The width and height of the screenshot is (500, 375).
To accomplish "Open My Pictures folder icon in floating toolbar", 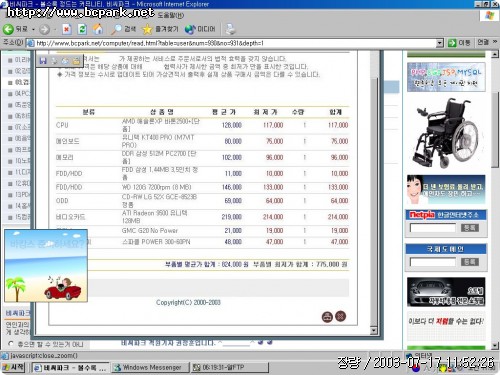I will tap(76, 61).
